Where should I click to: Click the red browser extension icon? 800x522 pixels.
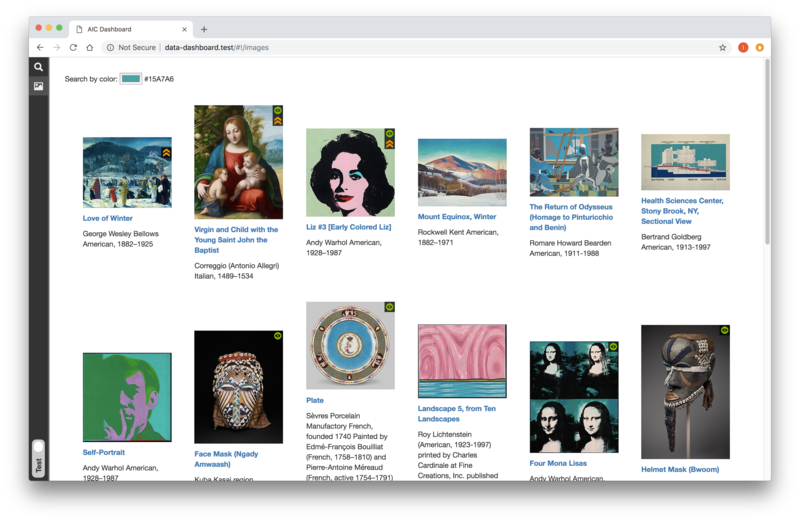pos(743,47)
